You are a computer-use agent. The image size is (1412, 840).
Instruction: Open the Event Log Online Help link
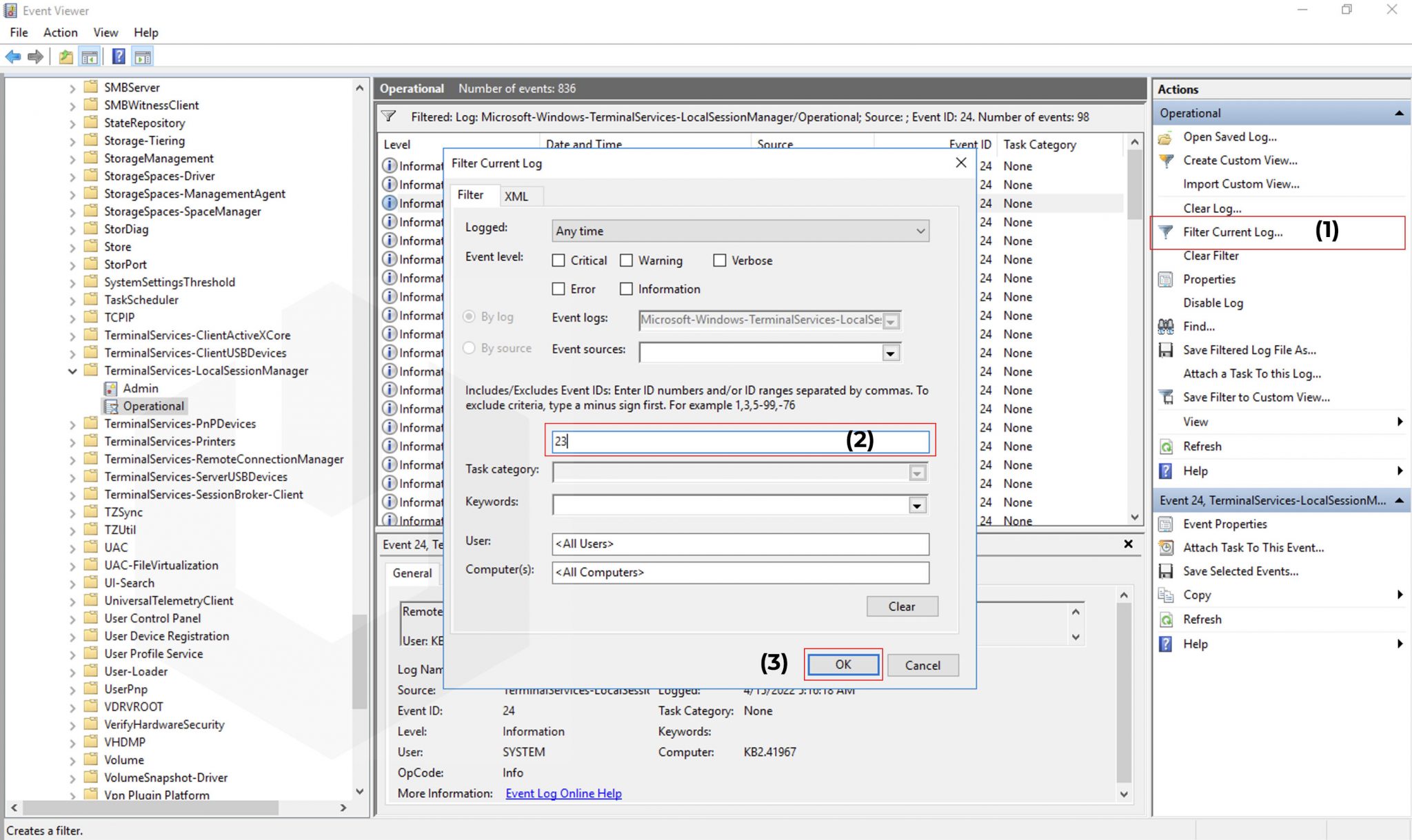[x=563, y=793]
